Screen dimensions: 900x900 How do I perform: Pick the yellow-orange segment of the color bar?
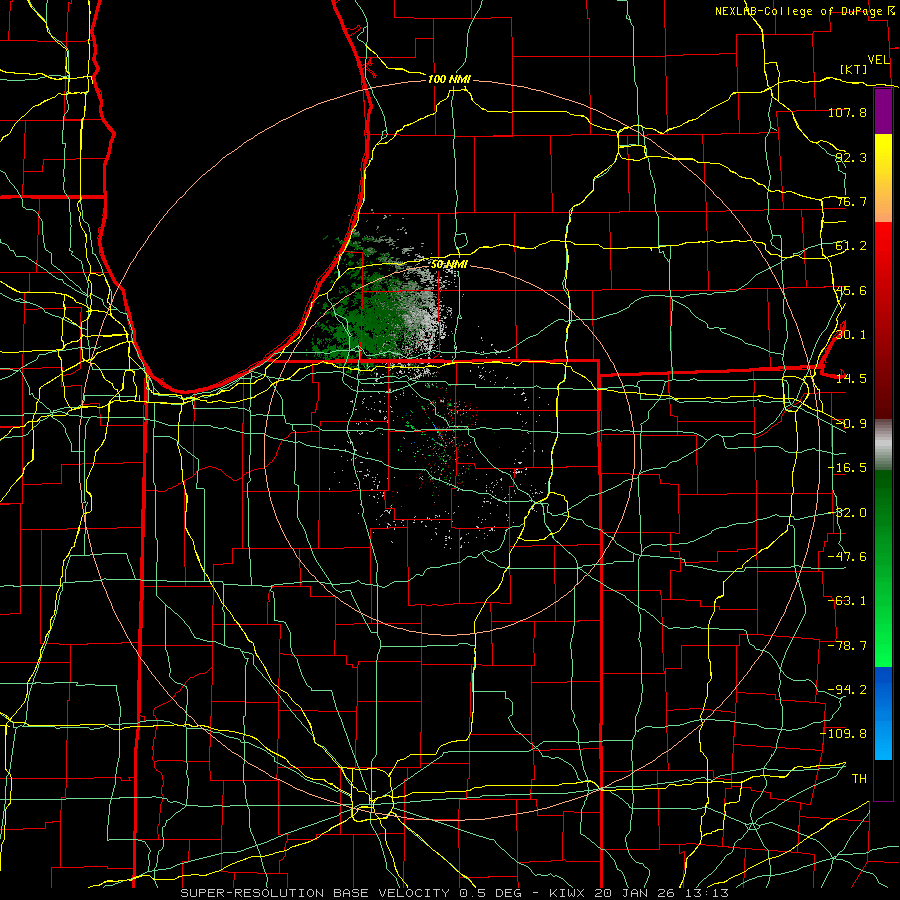point(883,178)
